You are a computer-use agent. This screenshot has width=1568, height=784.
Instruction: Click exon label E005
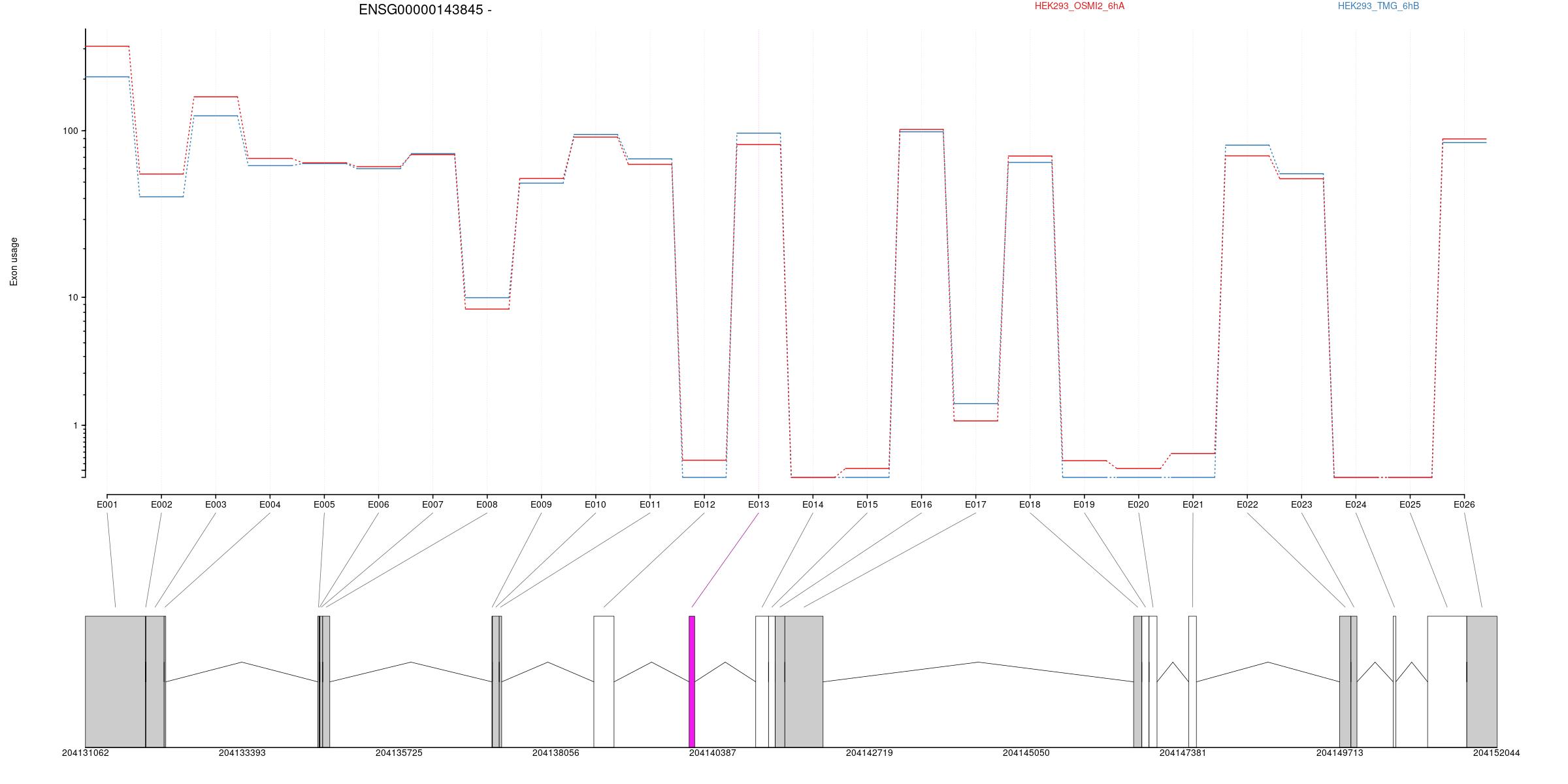(324, 504)
